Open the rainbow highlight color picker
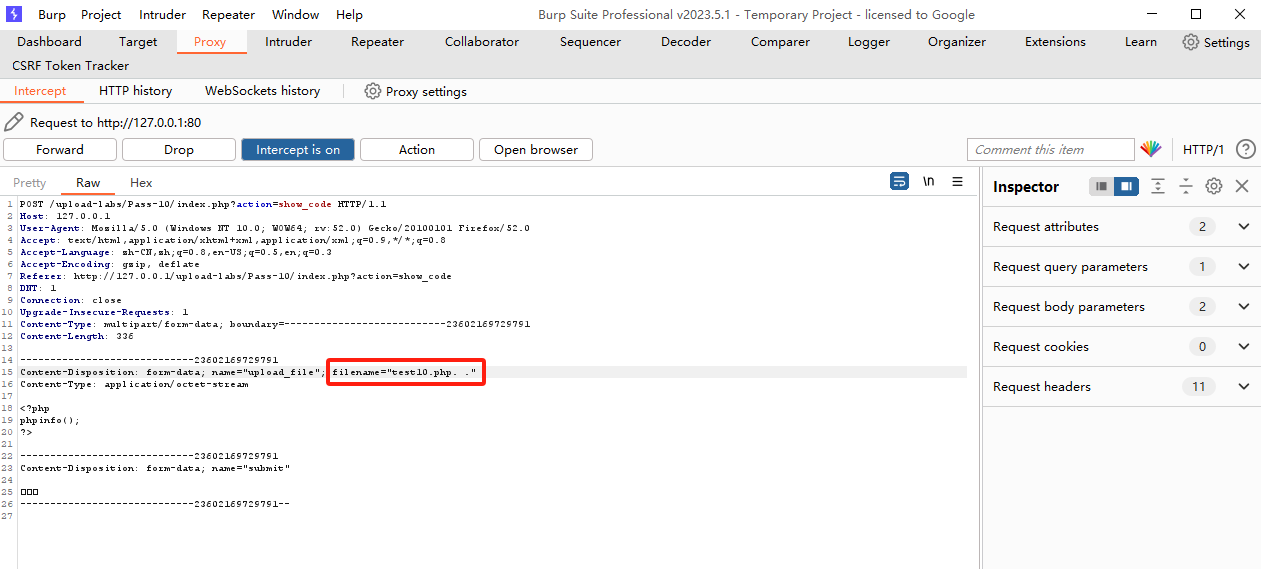This screenshot has height=569, width=1261. tap(1151, 149)
